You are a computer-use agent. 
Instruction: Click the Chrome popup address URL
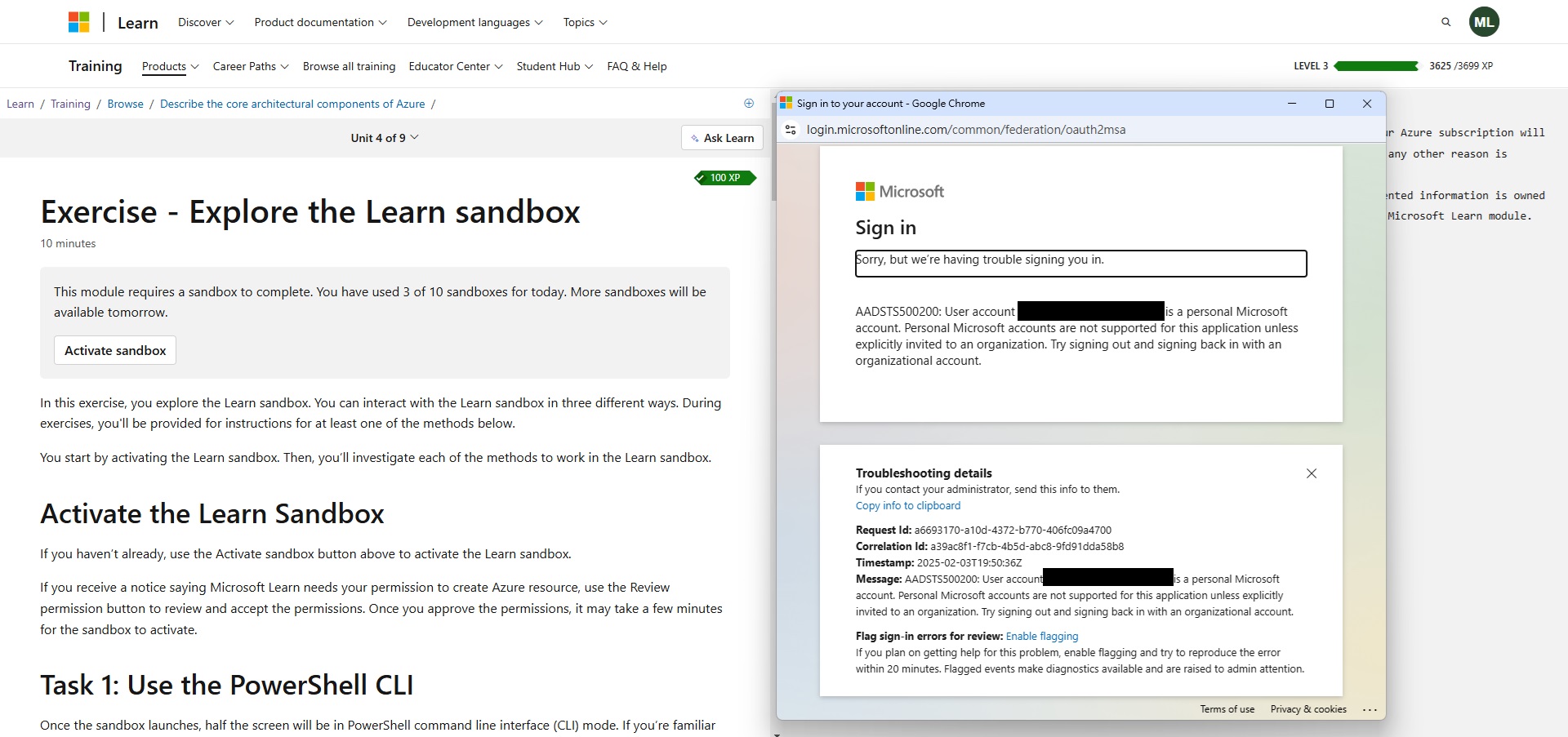click(x=966, y=130)
